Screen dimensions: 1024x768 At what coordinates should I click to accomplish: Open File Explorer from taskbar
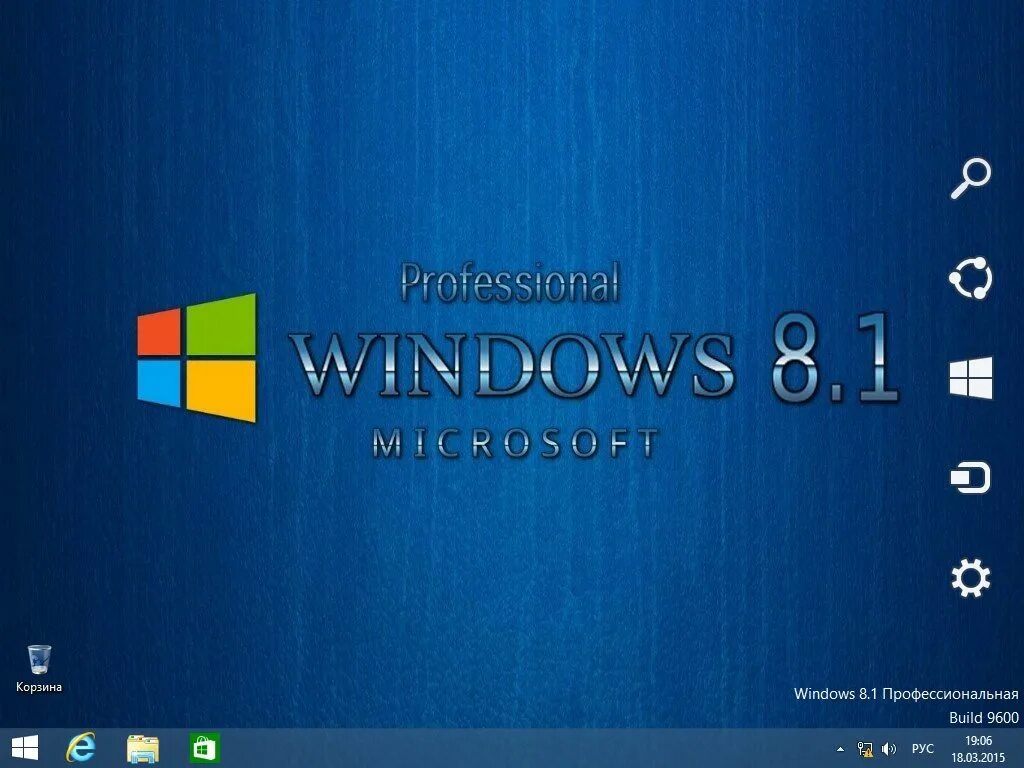pyautogui.click(x=142, y=748)
